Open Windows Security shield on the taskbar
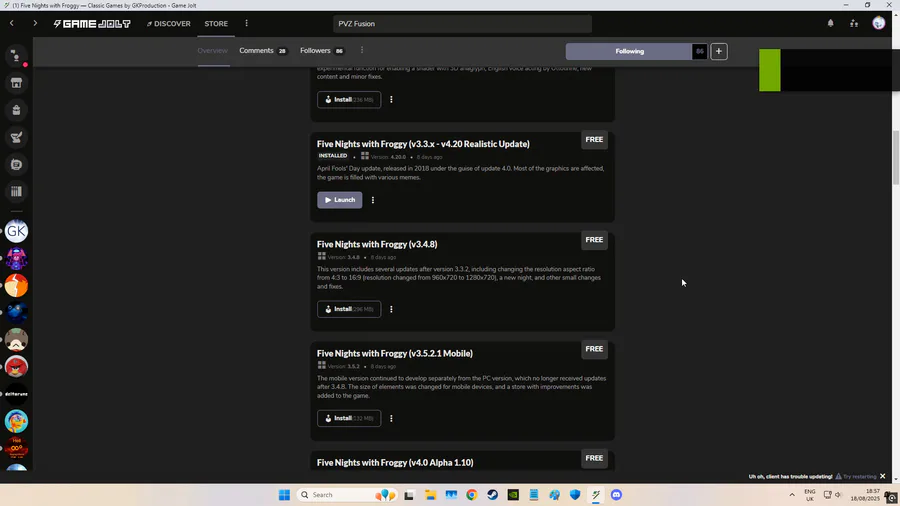This screenshot has width=900, height=506. pos(575,495)
